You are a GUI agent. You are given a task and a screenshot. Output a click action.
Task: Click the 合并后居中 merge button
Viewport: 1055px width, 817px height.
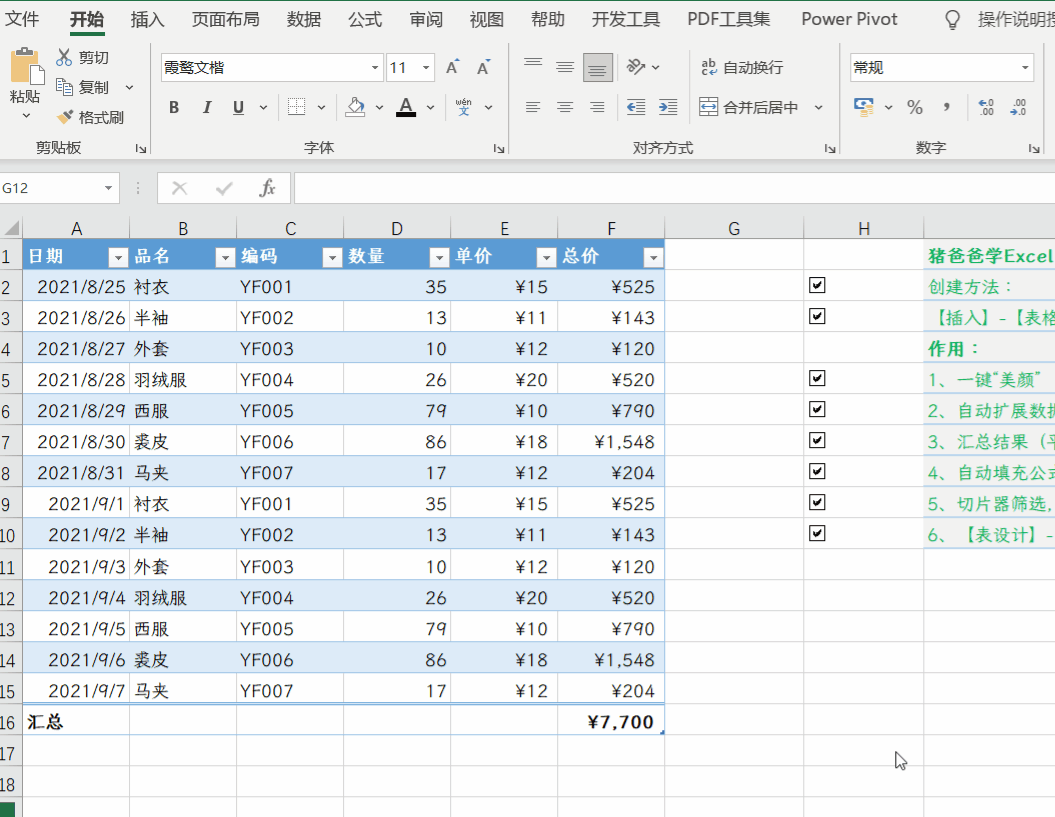click(x=749, y=107)
